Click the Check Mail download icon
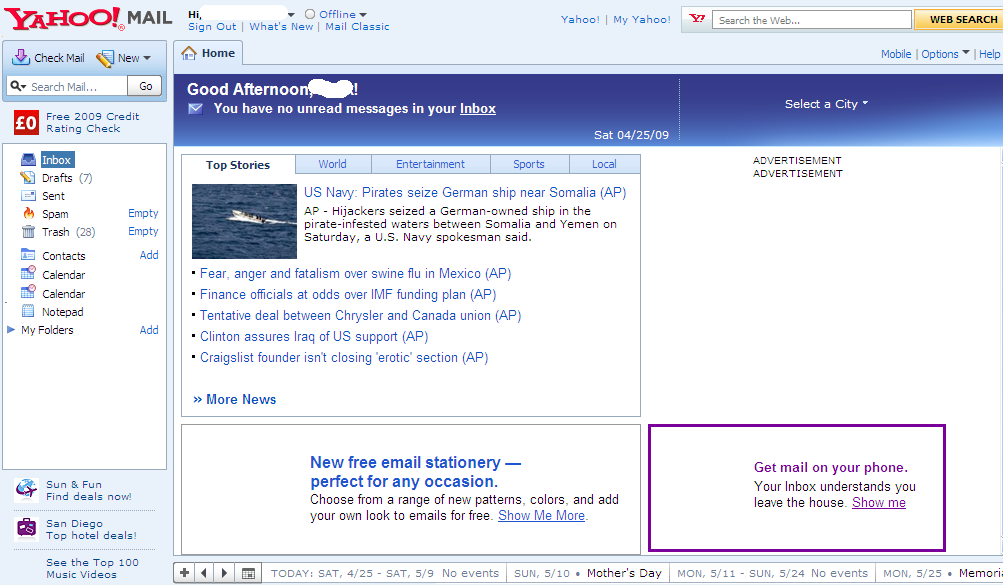Screen dimensions: 1003x585 (21, 58)
